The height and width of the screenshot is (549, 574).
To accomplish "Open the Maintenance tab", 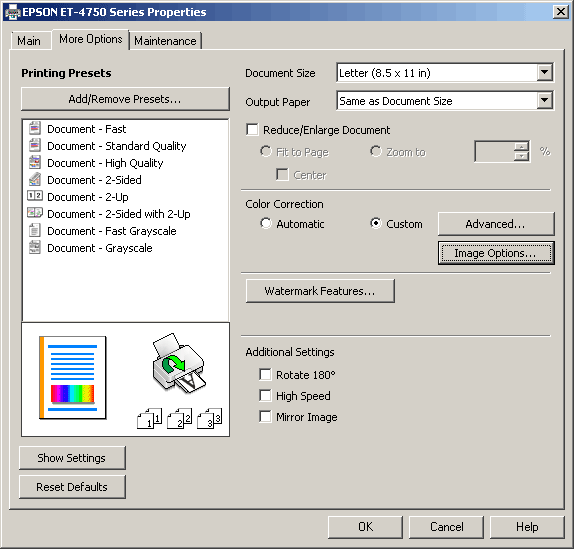I will (165, 41).
